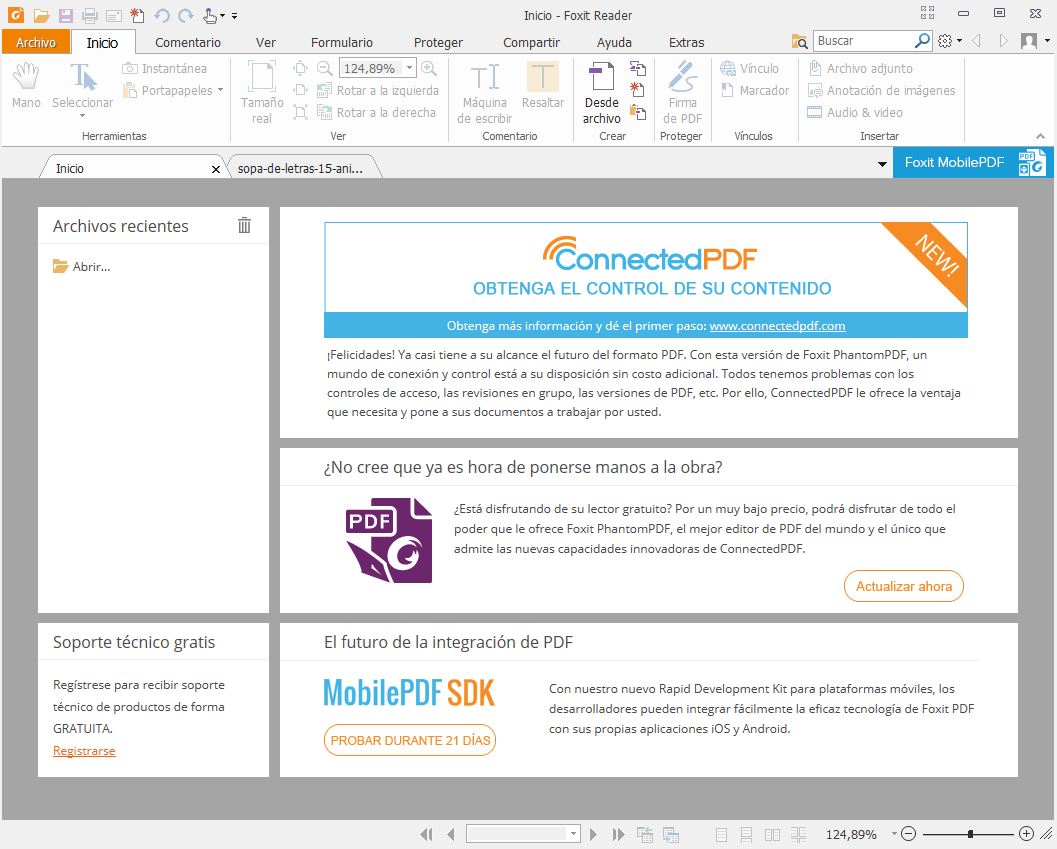
Task: Open the Archivo menu
Action: 36,42
